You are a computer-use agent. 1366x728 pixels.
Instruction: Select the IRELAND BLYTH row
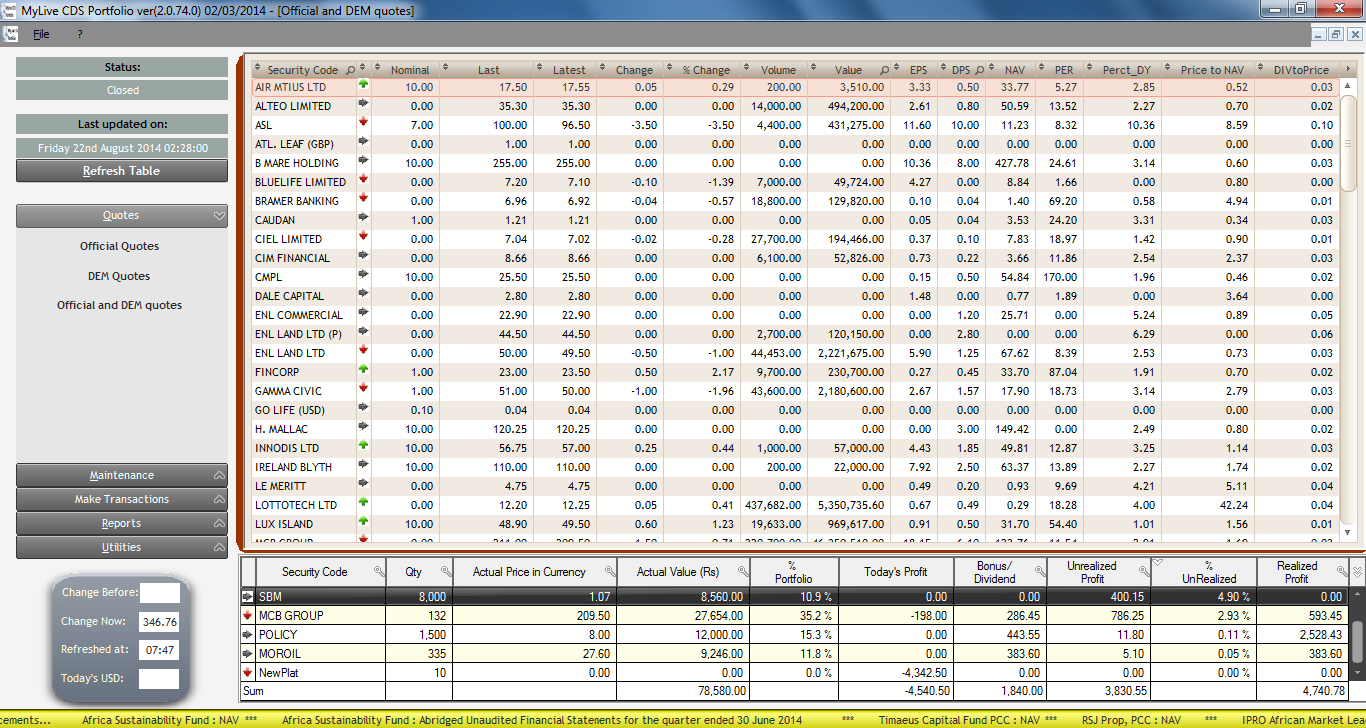[x=795, y=467]
